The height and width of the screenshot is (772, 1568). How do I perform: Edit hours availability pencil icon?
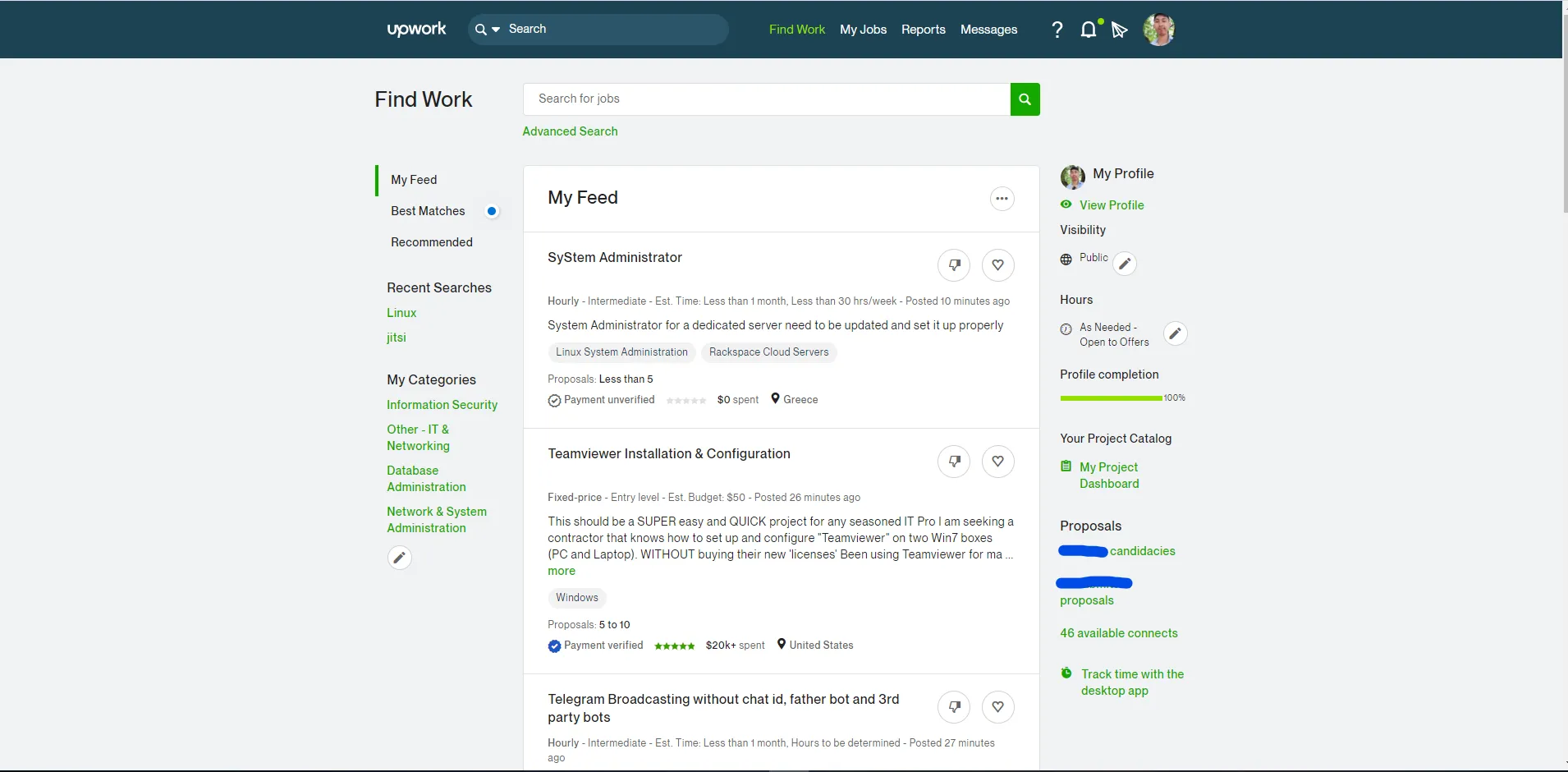(x=1175, y=333)
